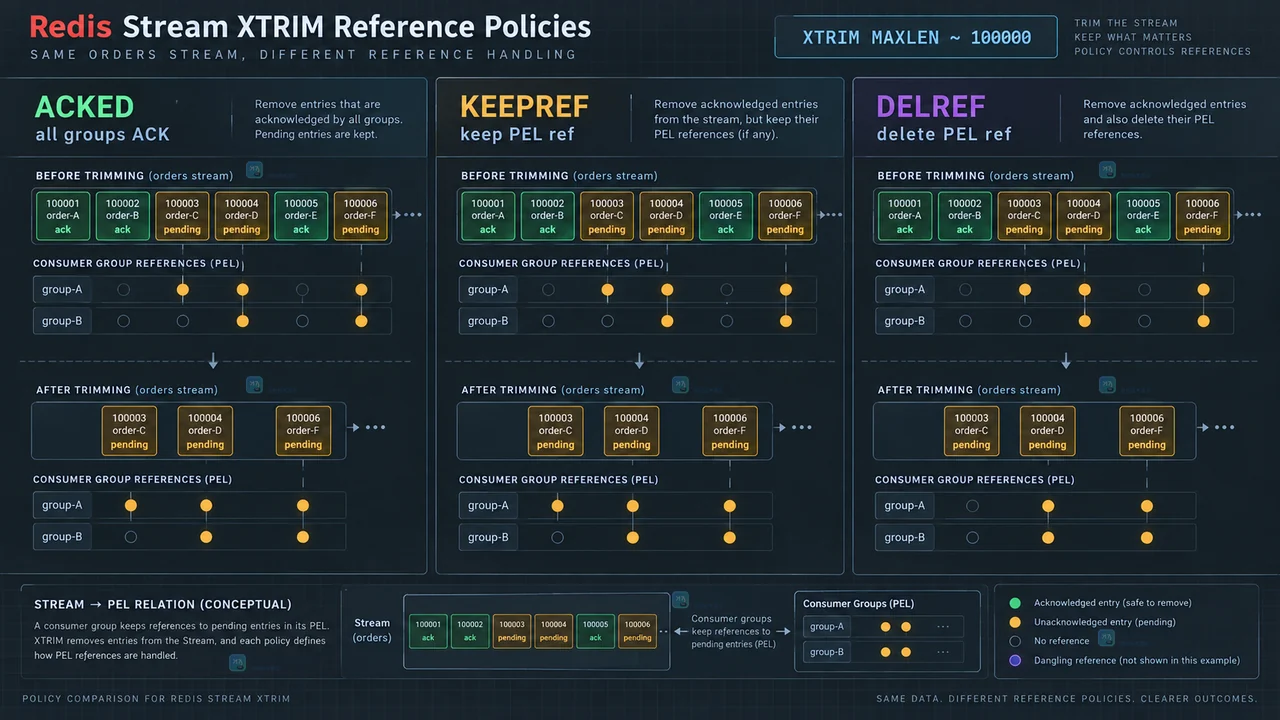
Task: Click group-A label in DELREF after-trimming PEL
Action: coord(905,505)
